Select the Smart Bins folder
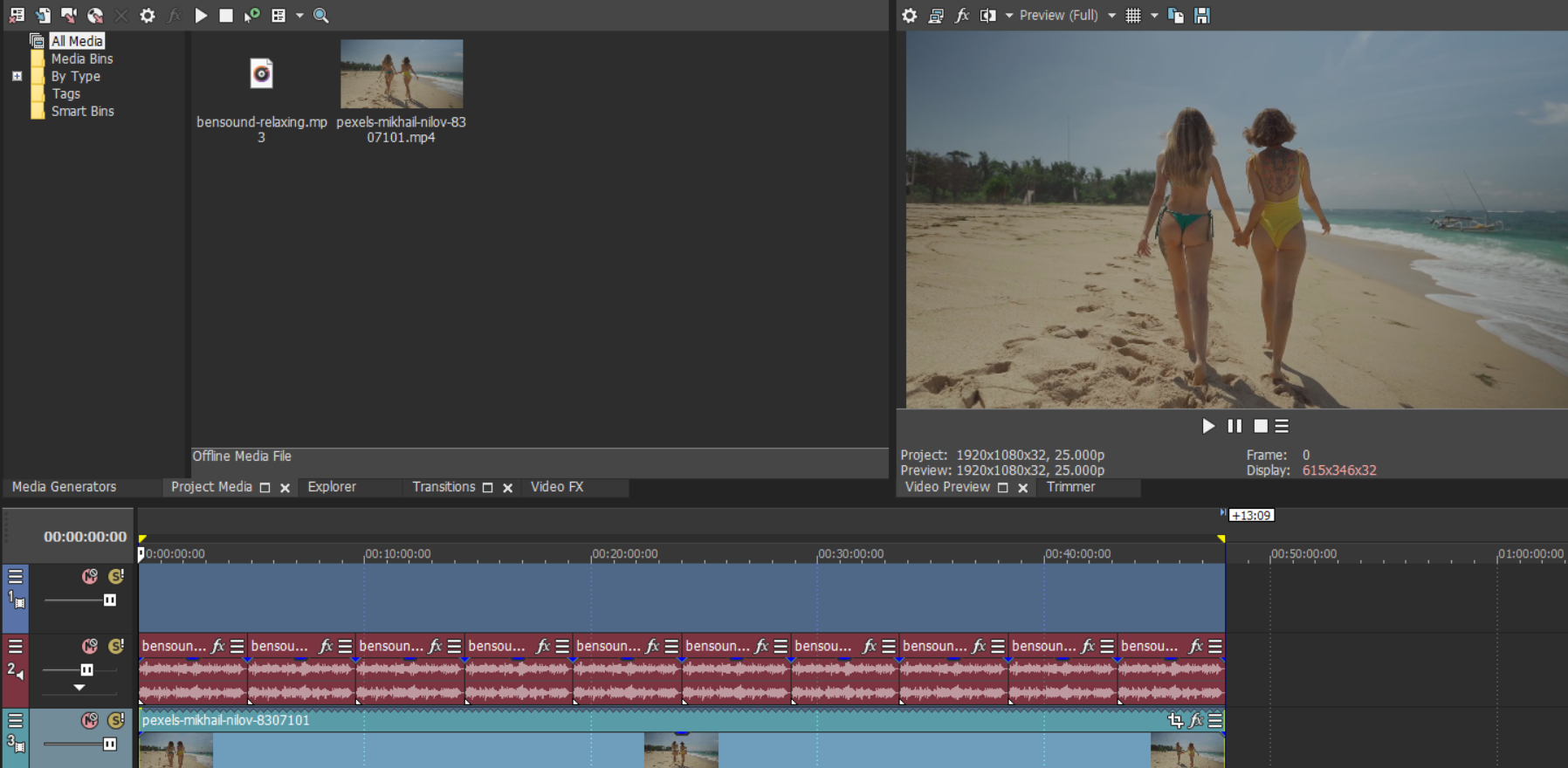The height and width of the screenshot is (768, 1568). [82, 111]
